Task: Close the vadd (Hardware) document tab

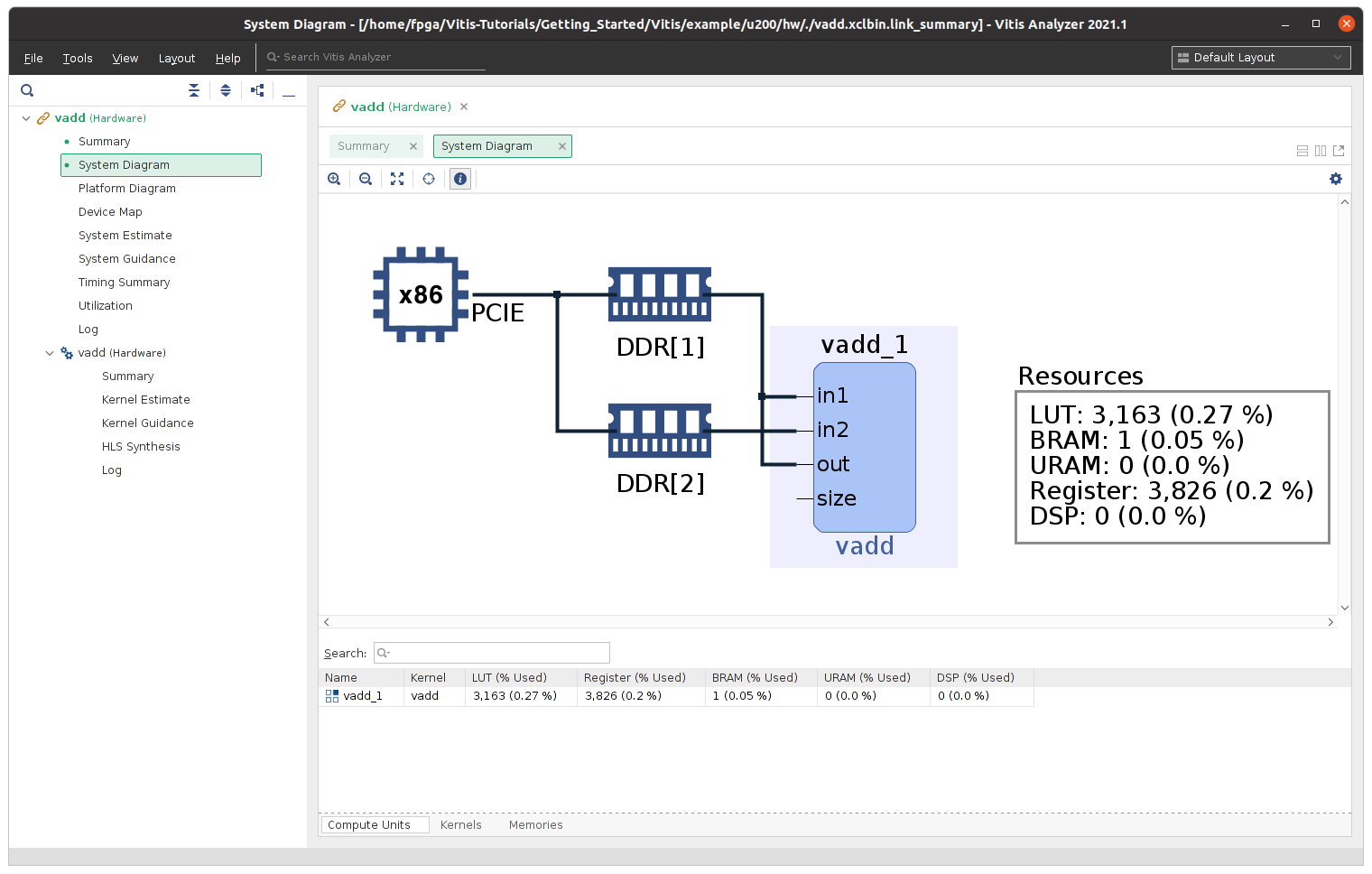Action: 464,107
